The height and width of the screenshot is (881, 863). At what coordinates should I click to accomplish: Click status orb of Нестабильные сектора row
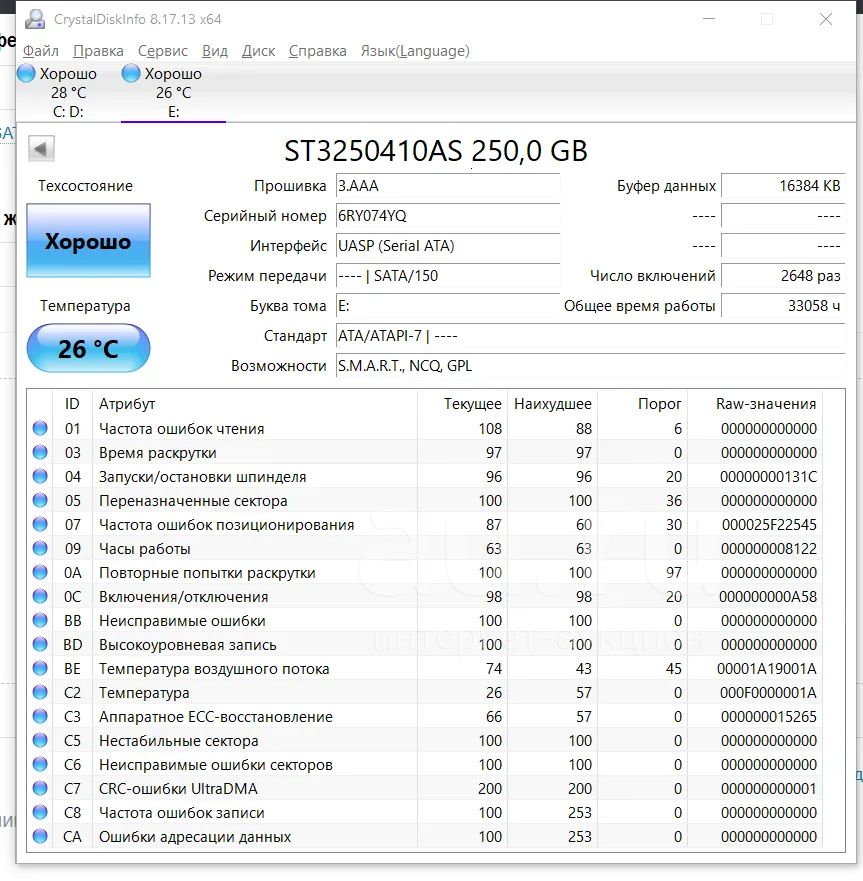[x=40, y=741]
